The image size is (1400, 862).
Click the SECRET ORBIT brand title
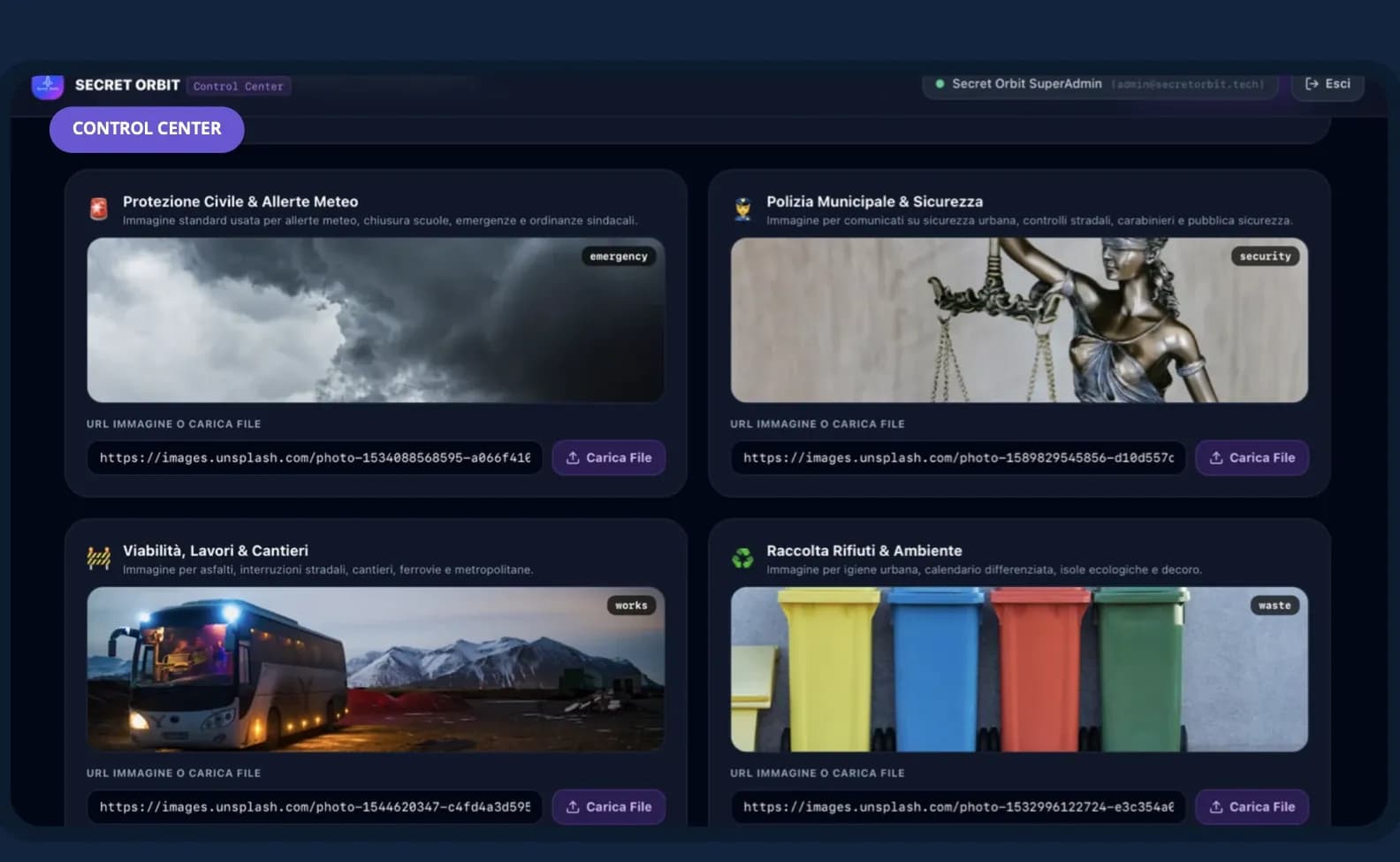point(127,85)
